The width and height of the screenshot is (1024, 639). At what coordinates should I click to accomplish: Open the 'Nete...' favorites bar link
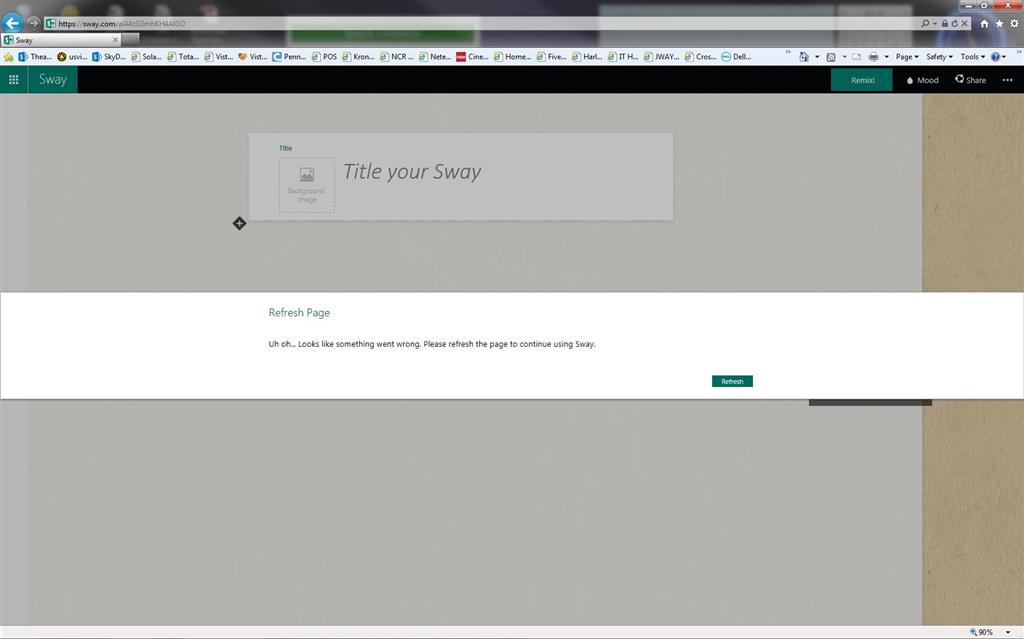(x=435, y=57)
